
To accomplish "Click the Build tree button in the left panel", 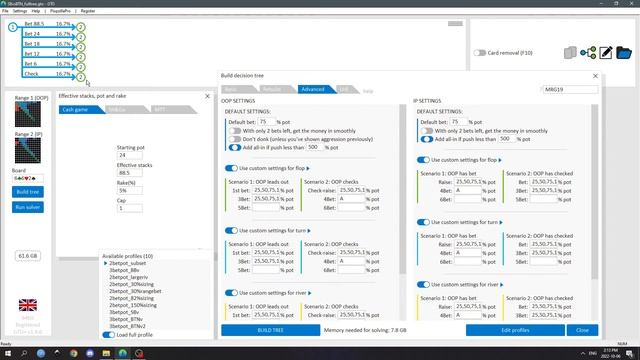I will (x=28, y=192).
